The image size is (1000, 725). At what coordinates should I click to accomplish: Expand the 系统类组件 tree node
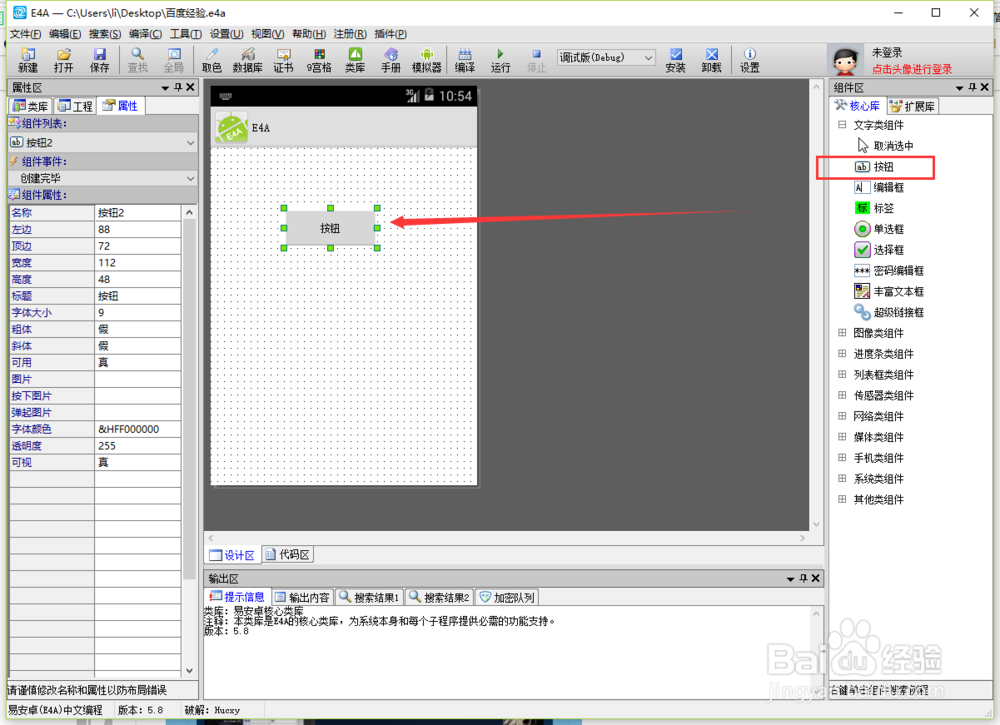842,479
